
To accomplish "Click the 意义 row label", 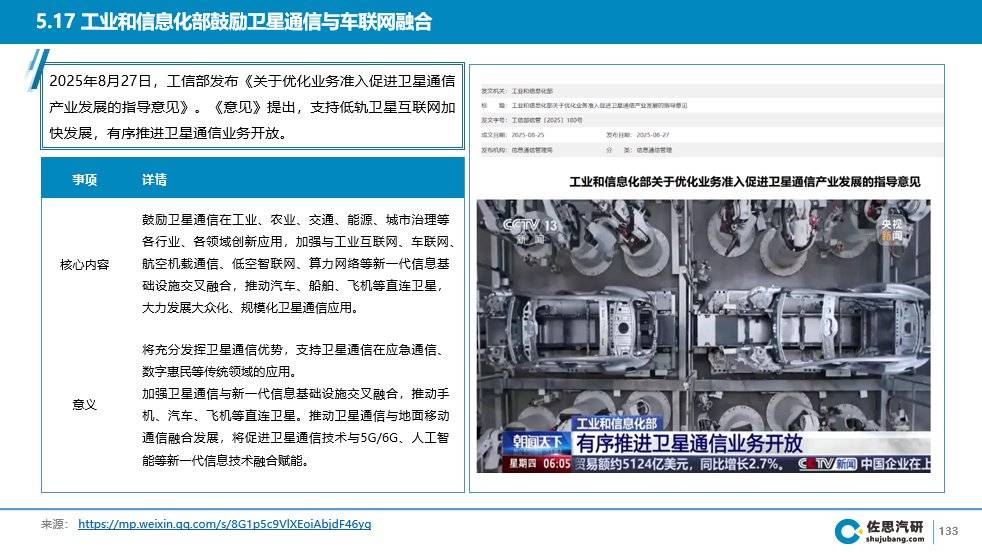I will (x=85, y=405).
